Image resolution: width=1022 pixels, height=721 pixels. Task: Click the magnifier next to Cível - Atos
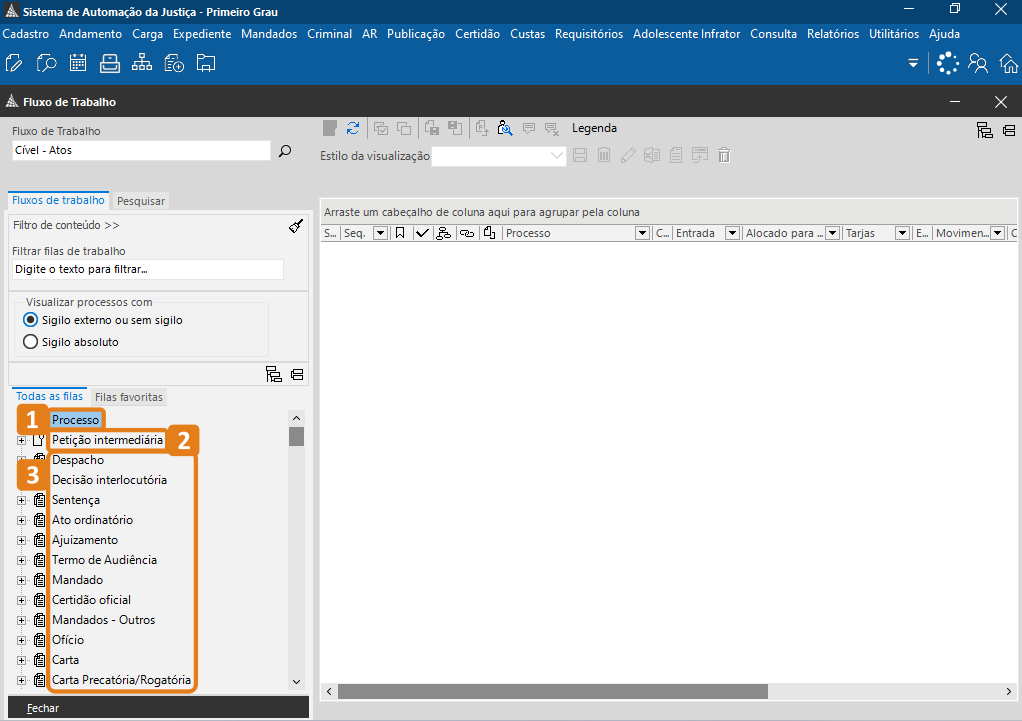(285, 151)
